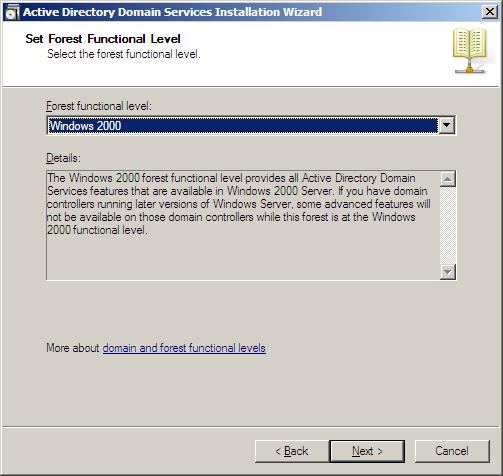Viewport: 503px width, 476px height.
Task: Click the Details scrollbar track
Action: 448,225
